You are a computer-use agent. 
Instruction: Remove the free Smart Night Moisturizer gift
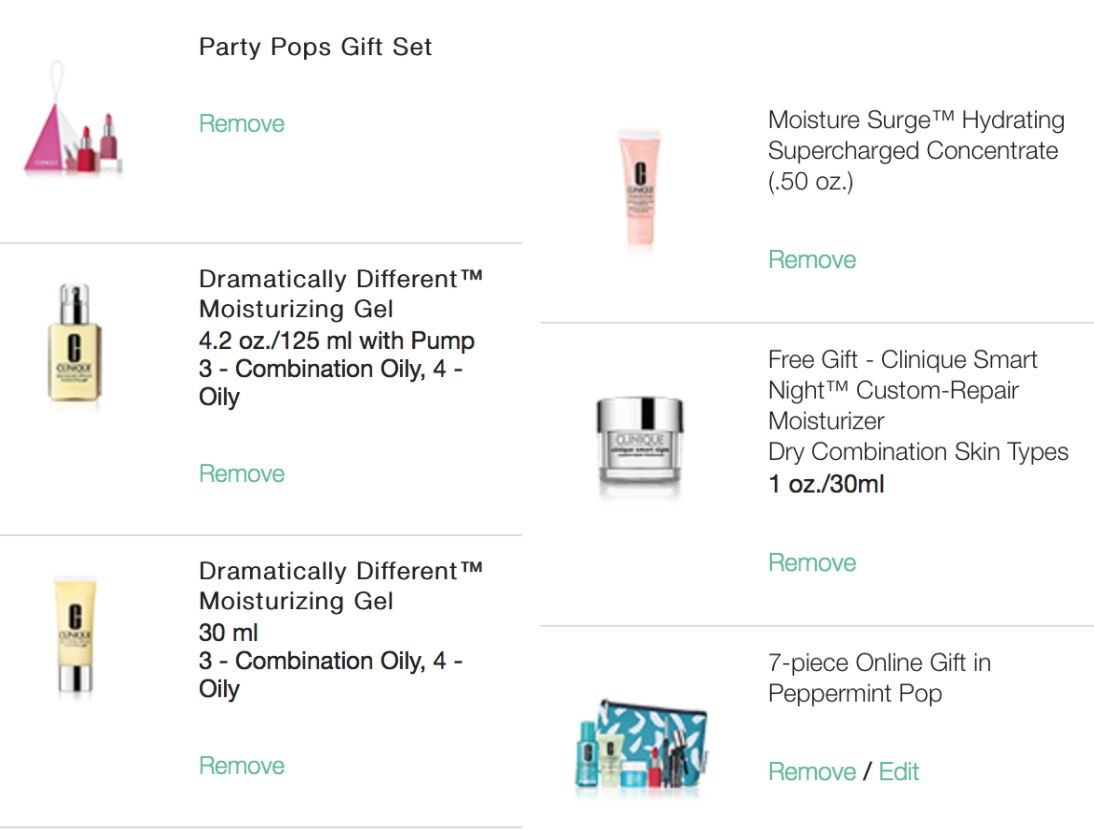tap(812, 563)
